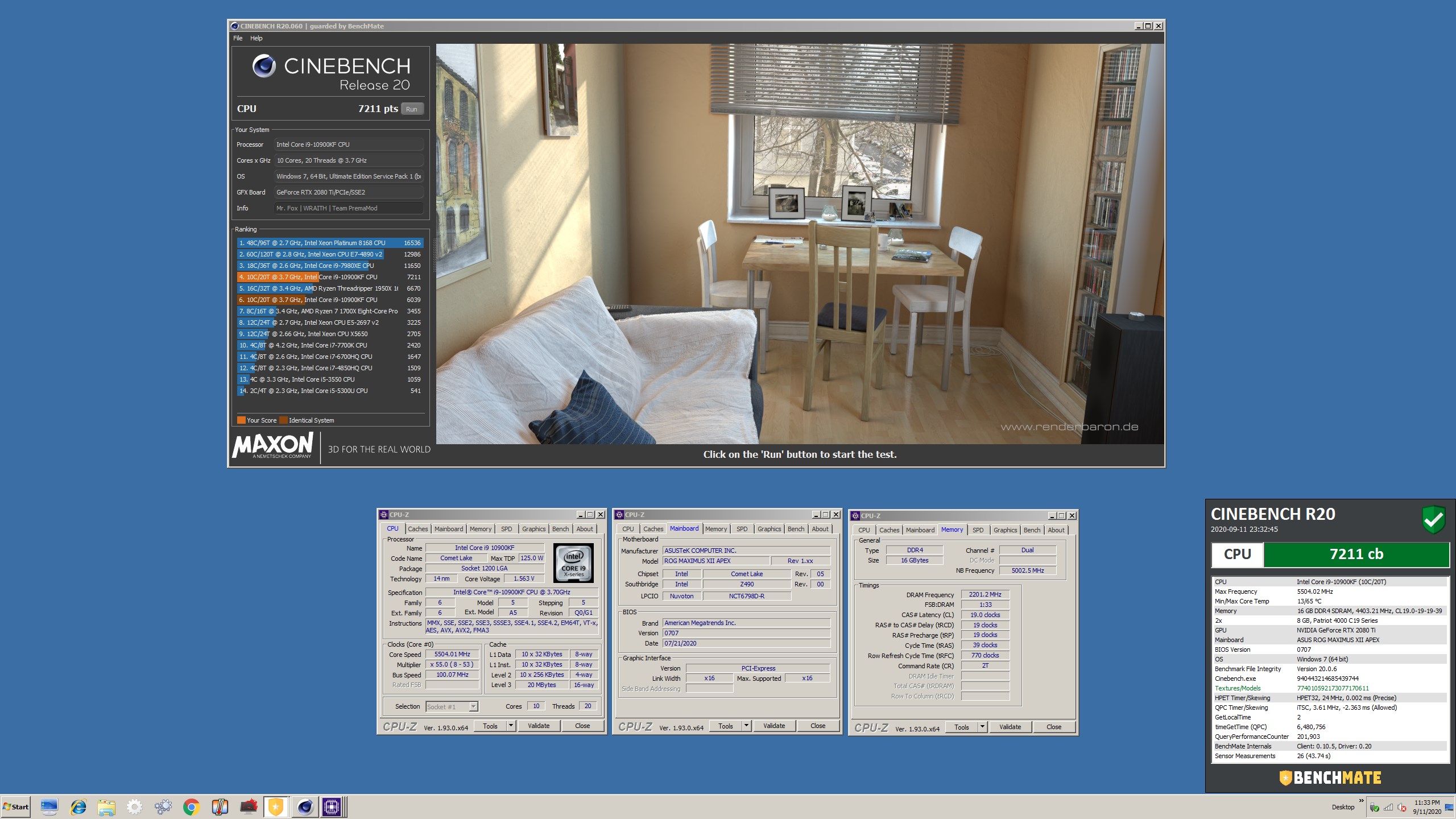This screenshot has height=819, width=1456.
Task: Click BenchMate shield icon in taskbar
Action: 276,806
